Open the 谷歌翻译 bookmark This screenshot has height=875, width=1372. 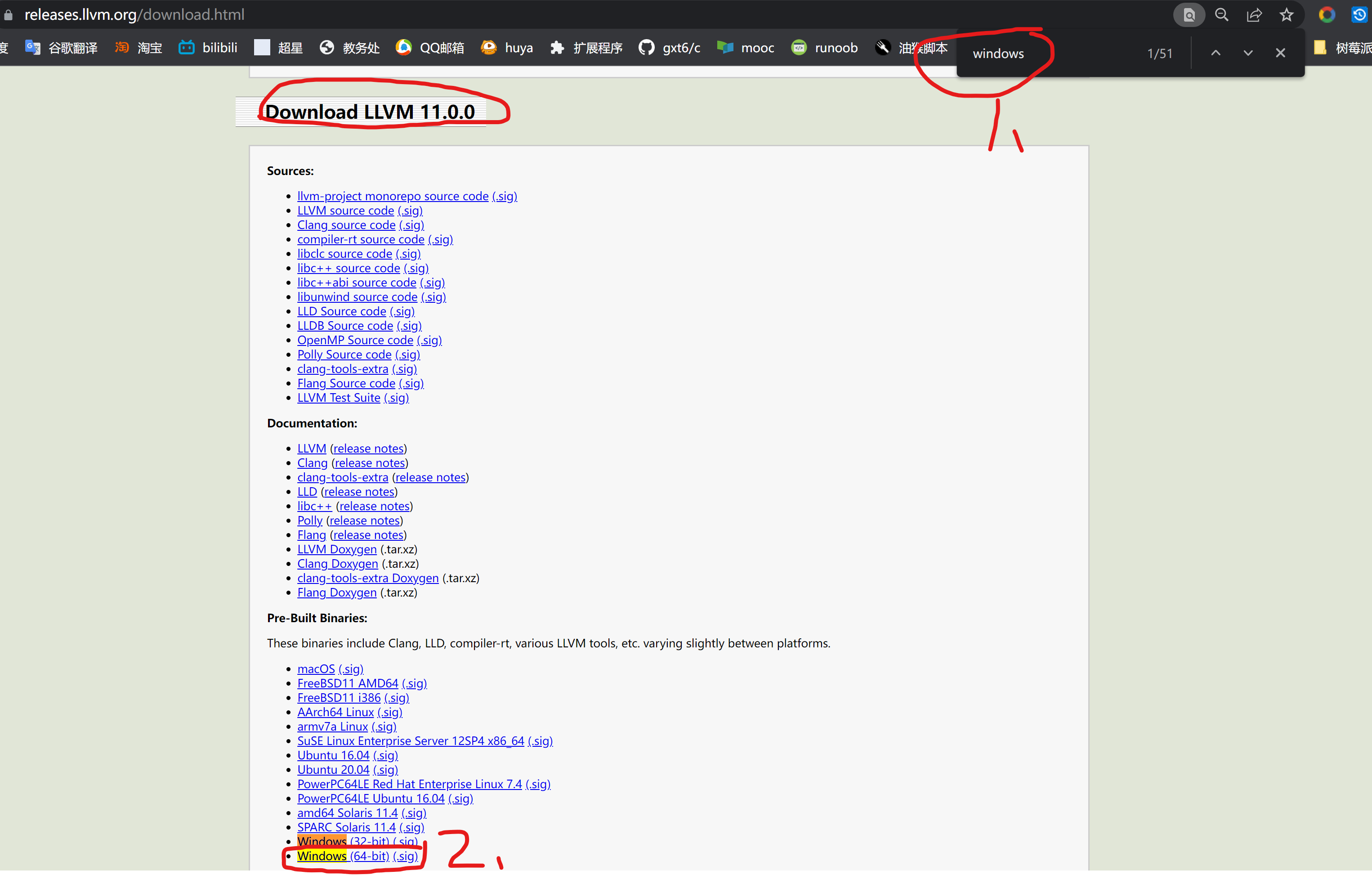click(x=62, y=48)
